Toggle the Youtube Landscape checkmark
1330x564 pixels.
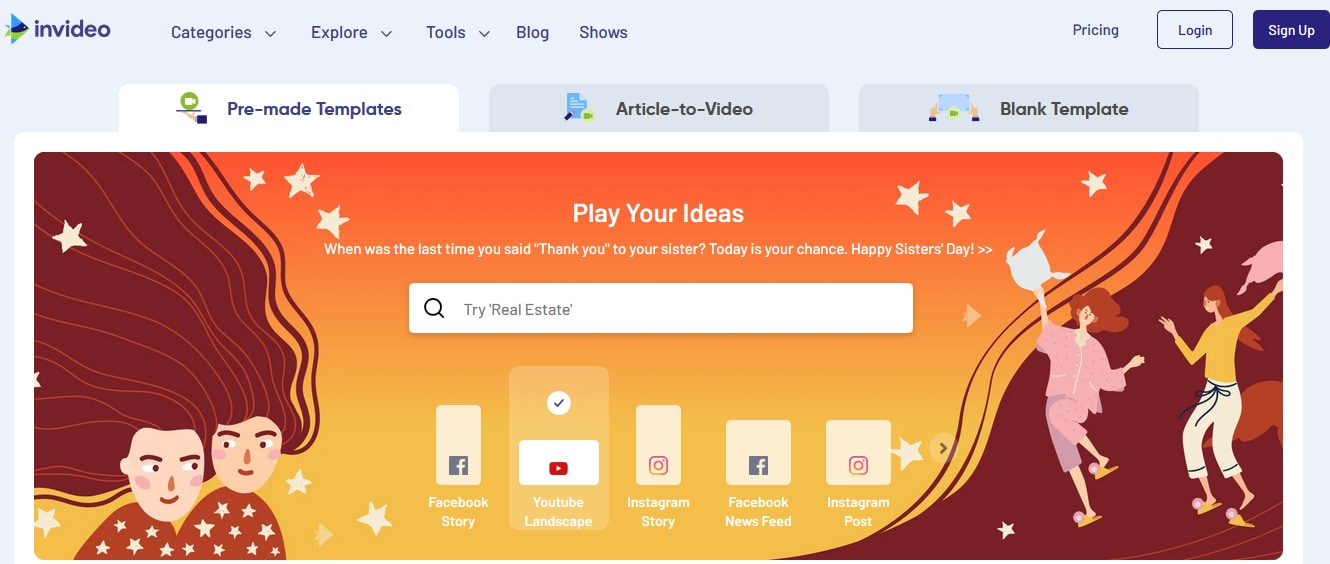coord(559,403)
